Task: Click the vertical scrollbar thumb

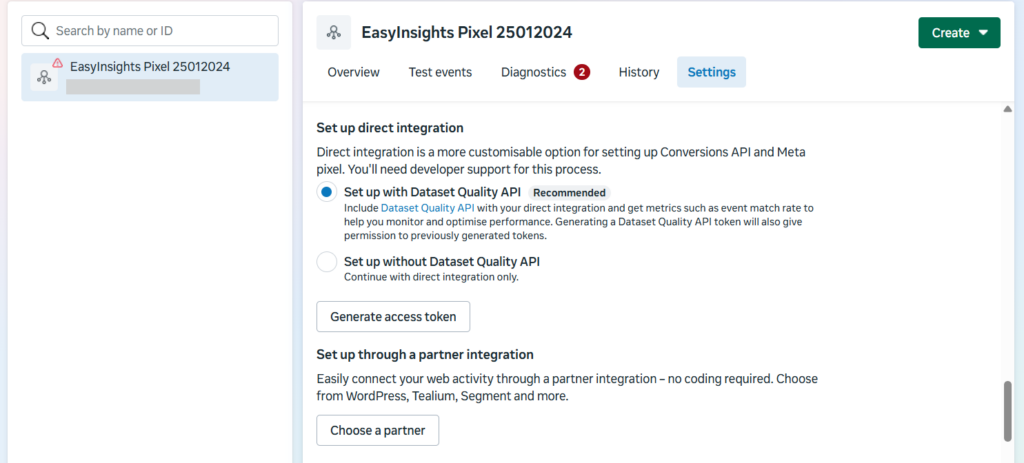Action: (1007, 411)
